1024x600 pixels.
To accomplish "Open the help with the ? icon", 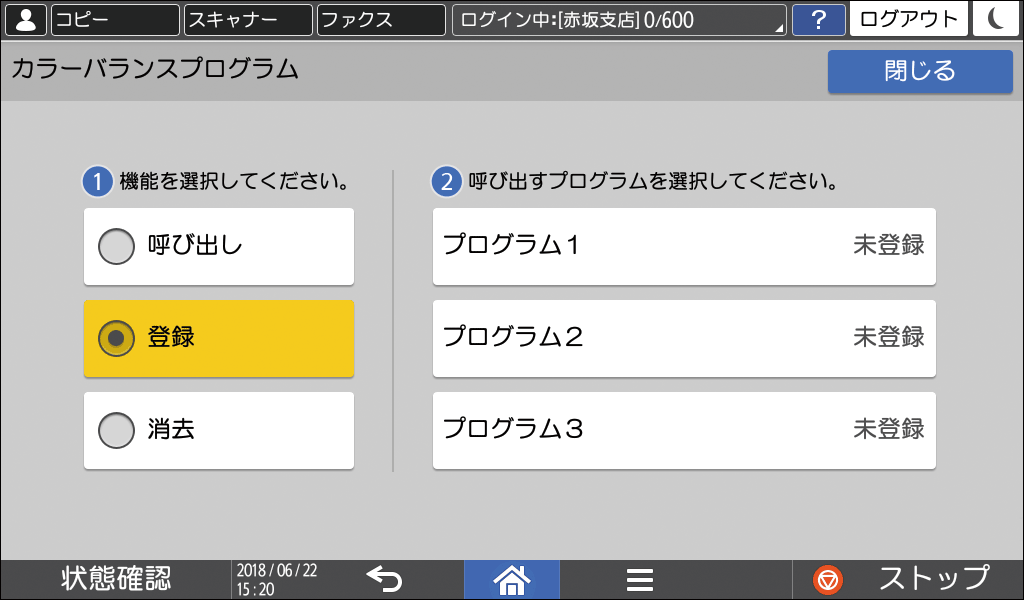I will 819,18.
